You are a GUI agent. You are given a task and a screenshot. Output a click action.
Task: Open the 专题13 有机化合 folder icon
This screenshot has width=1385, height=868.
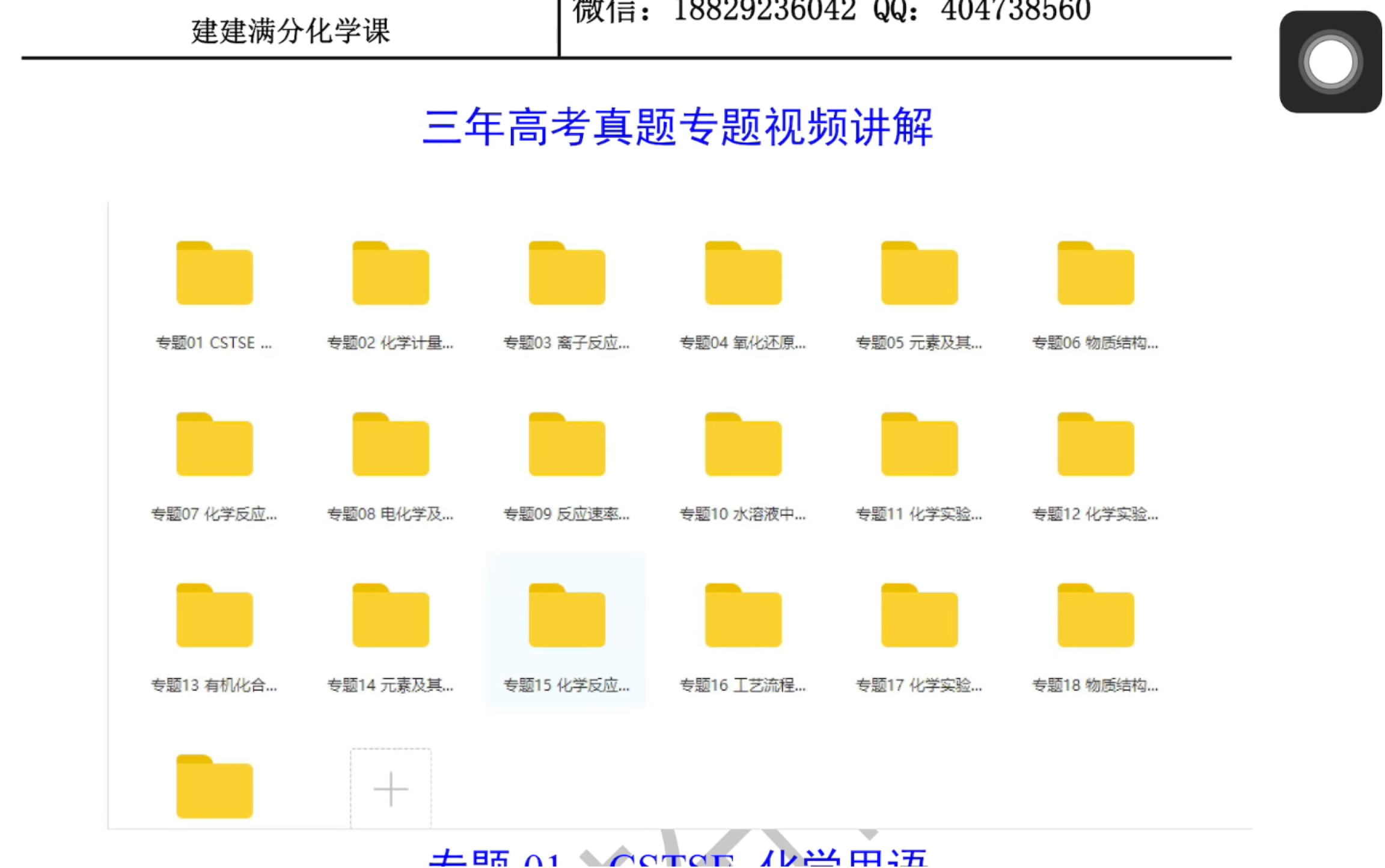point(215,616)
